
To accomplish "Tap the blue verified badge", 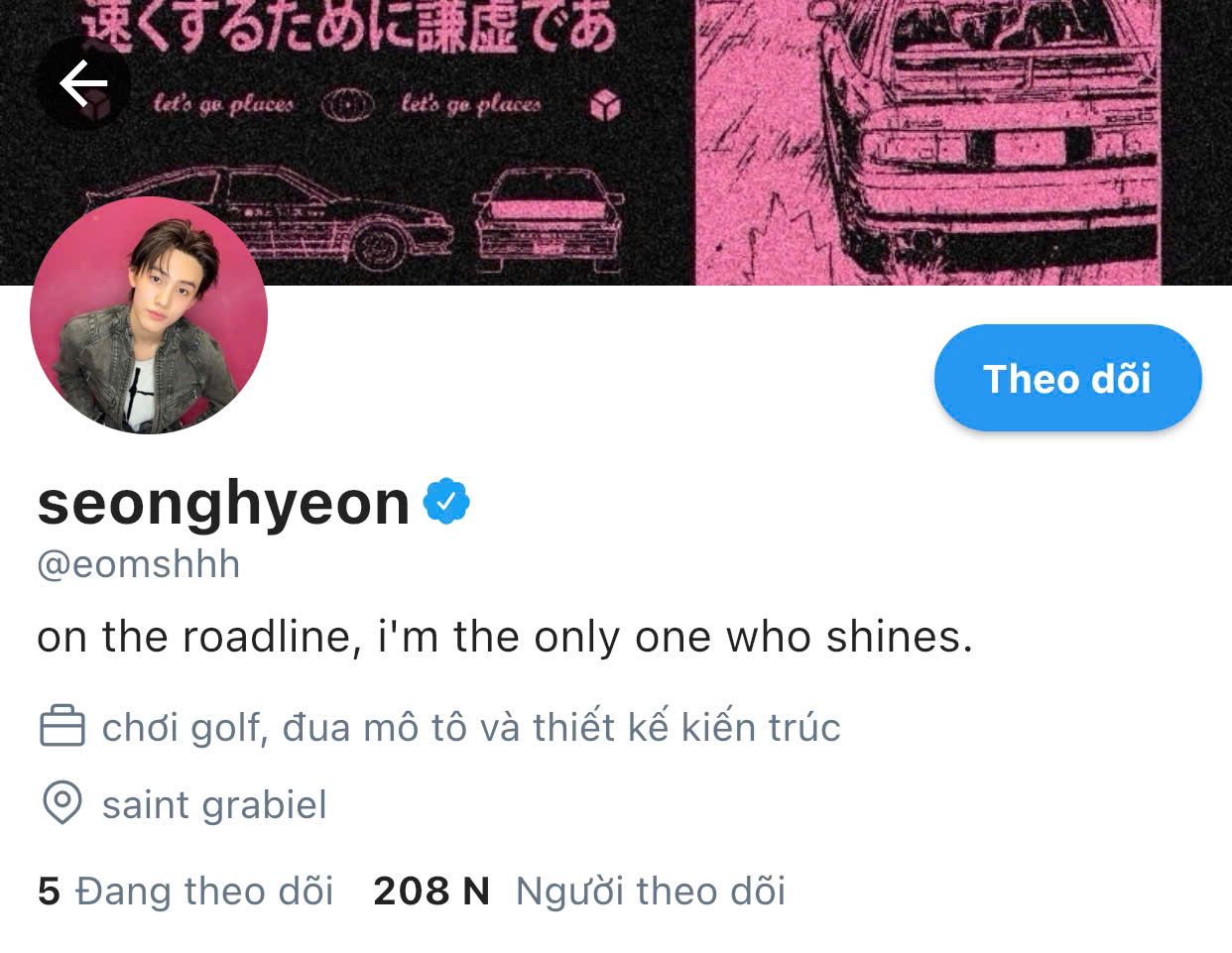I will 446,503.
